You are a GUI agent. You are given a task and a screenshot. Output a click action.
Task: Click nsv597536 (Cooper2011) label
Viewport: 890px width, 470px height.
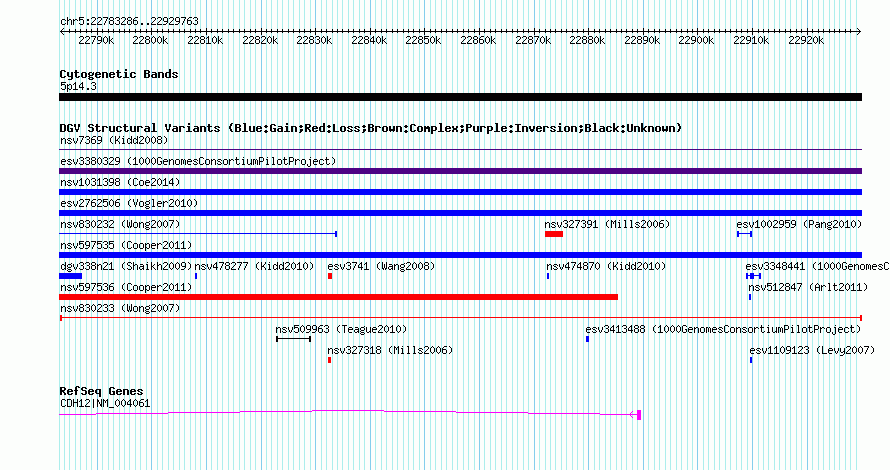(x=126, y=287)
